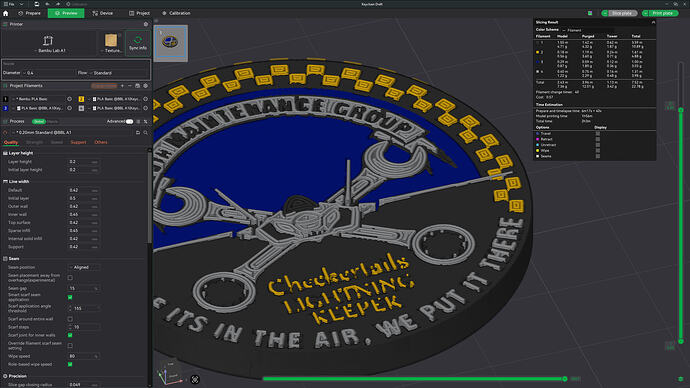The image size is (690, 388).
Task: Add a new project filament
Action: tap(122, 86)
